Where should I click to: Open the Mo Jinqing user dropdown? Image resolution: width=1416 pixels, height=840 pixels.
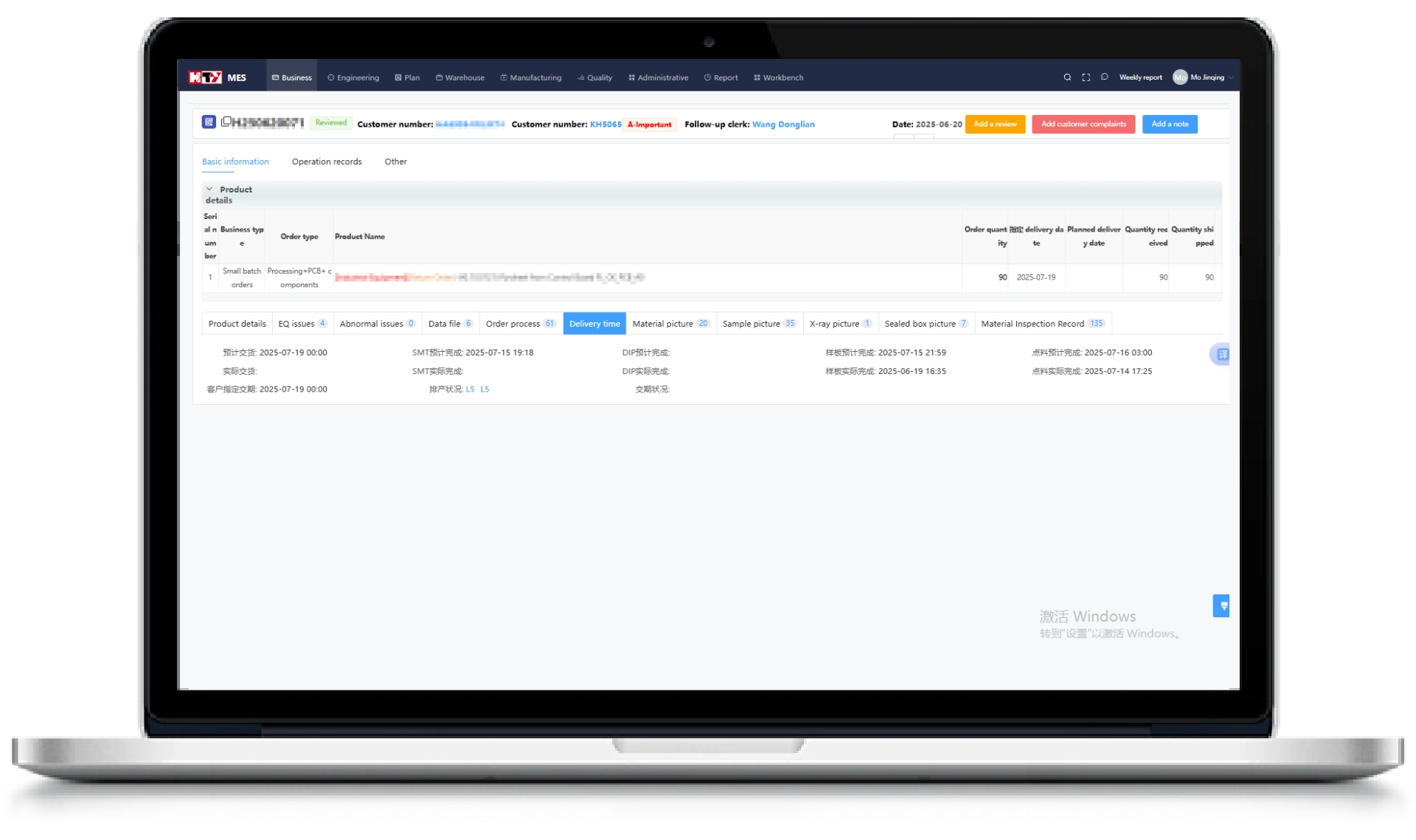point(1206,77)
